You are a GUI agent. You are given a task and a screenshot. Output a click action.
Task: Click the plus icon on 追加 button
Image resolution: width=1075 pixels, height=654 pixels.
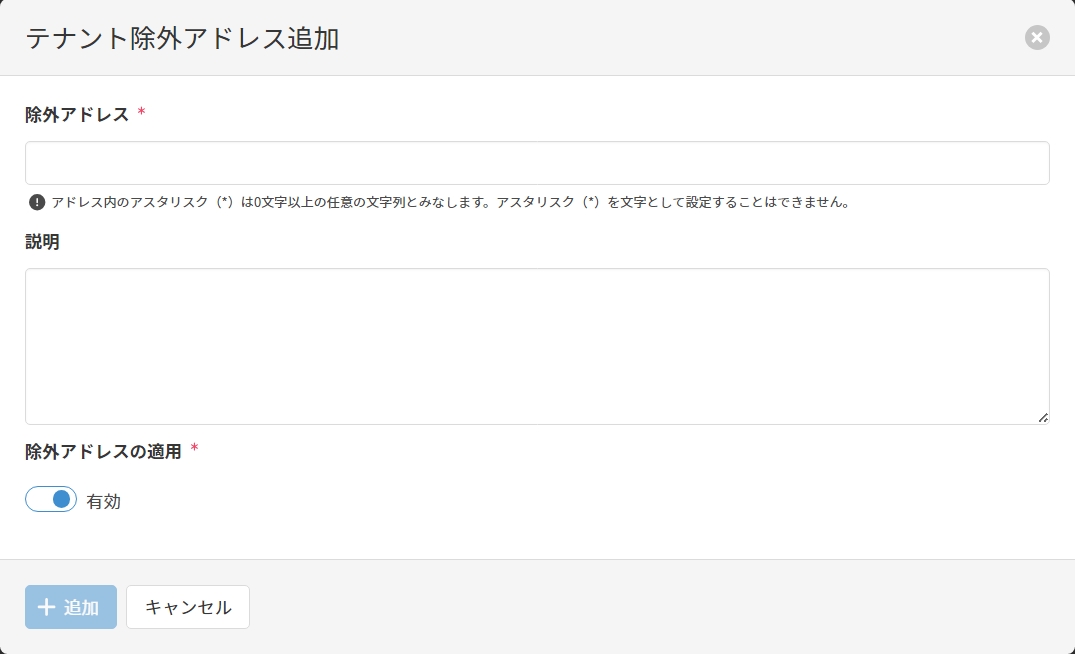point(46,607)
